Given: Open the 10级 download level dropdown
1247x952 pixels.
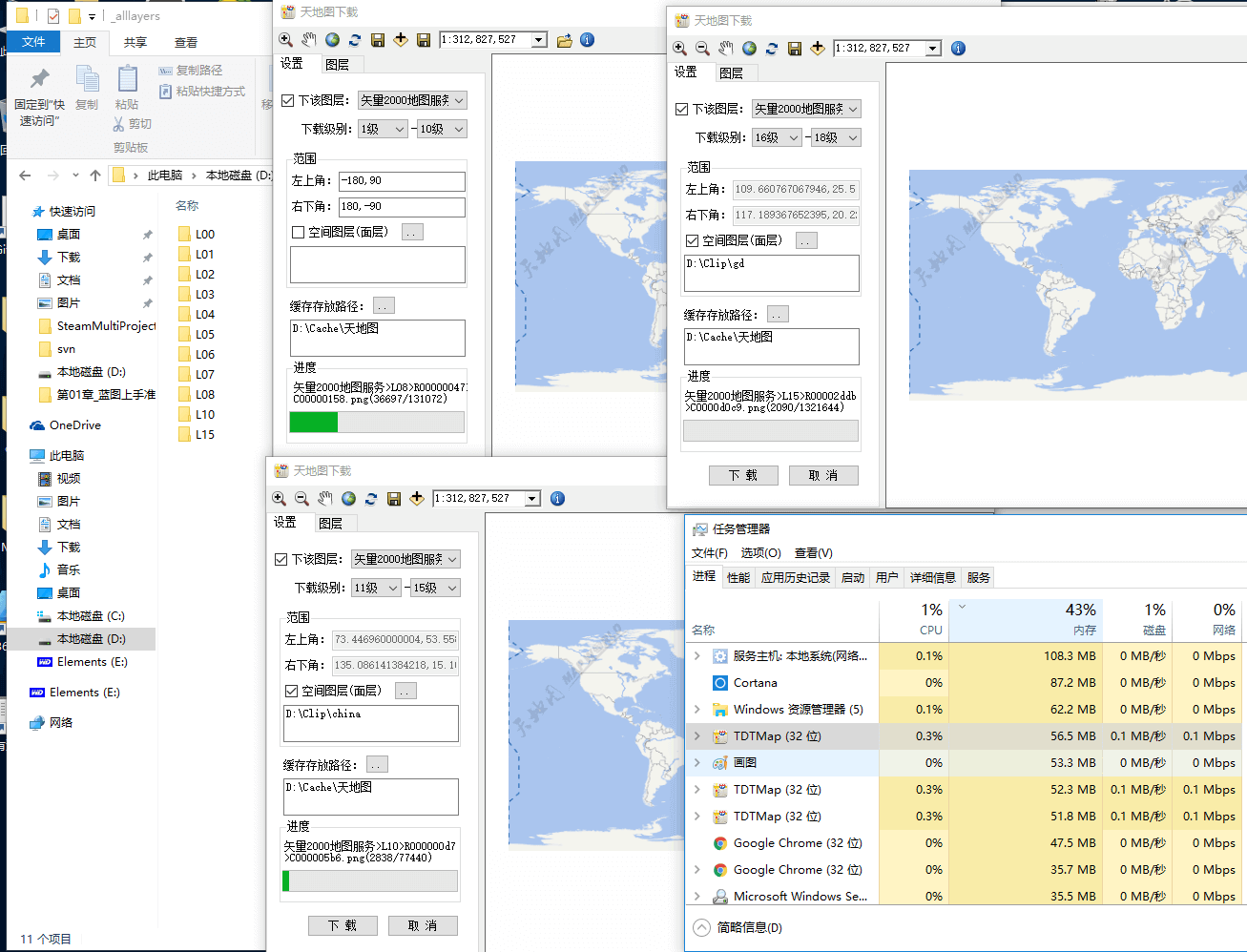Looking at the screenshot, I should 442,129.
